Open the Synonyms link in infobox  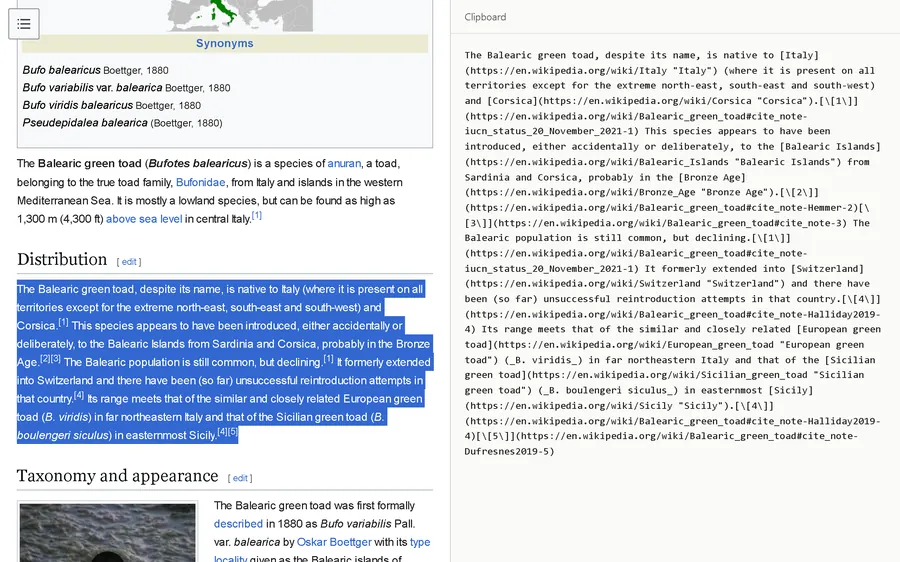(224, 44)
